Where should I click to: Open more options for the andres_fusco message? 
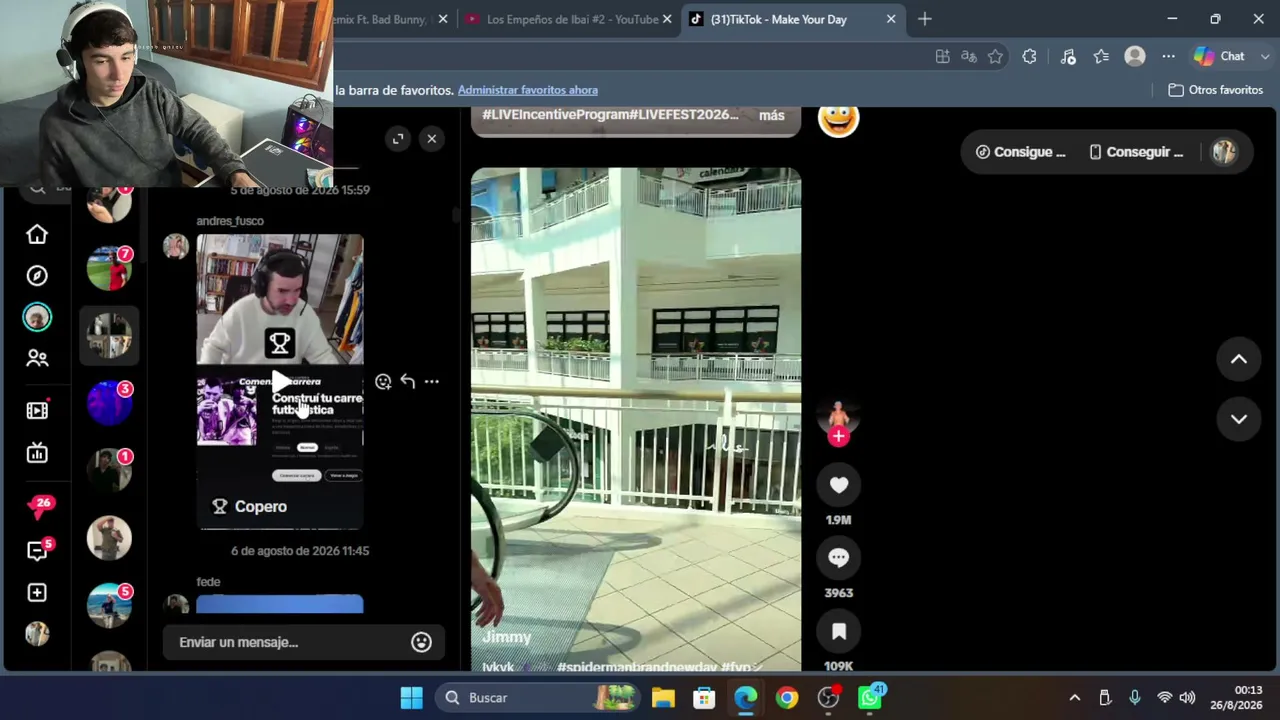click(x=432, y=381)
